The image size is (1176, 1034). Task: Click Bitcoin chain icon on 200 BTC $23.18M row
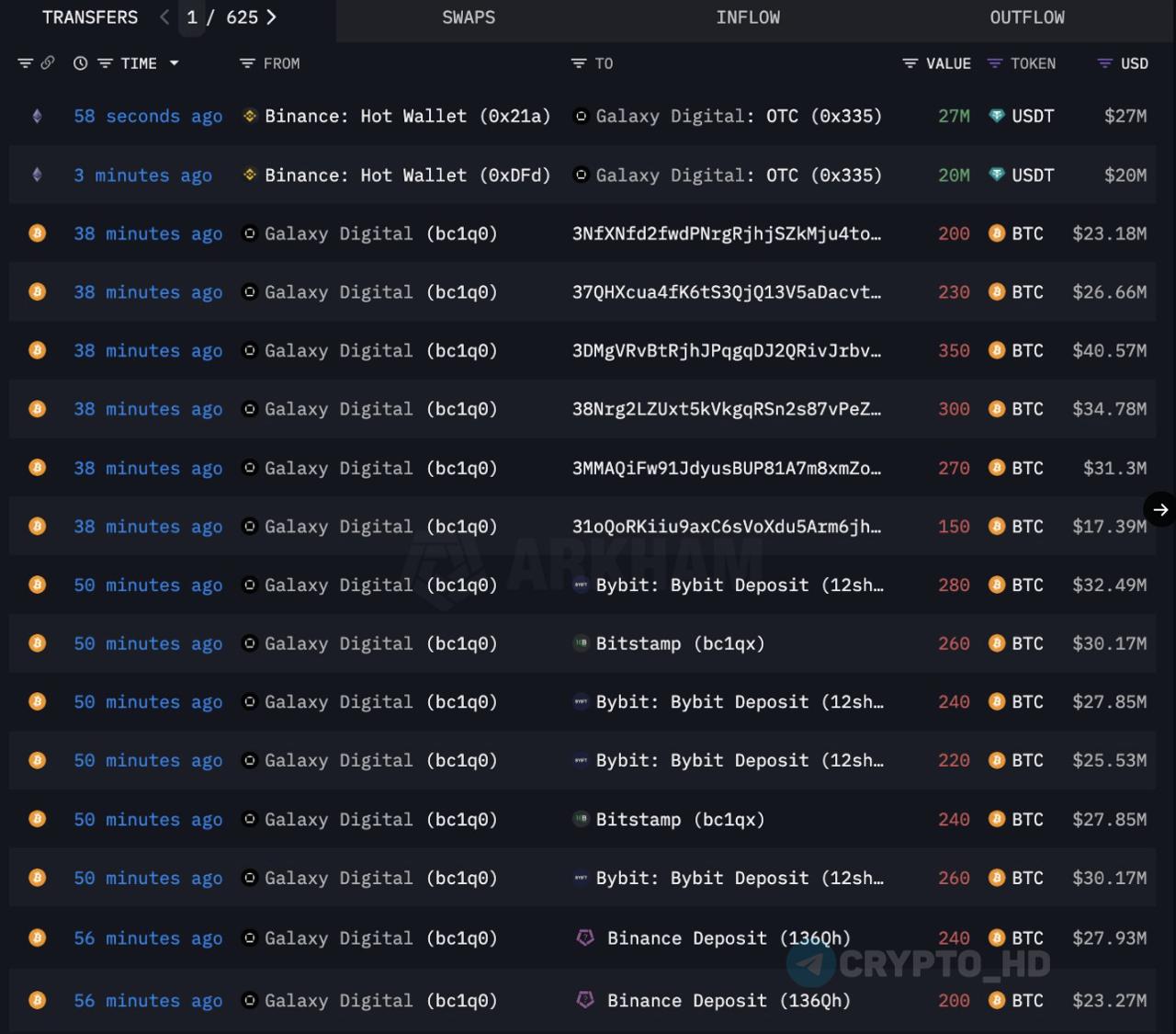(x=37, y=233)
